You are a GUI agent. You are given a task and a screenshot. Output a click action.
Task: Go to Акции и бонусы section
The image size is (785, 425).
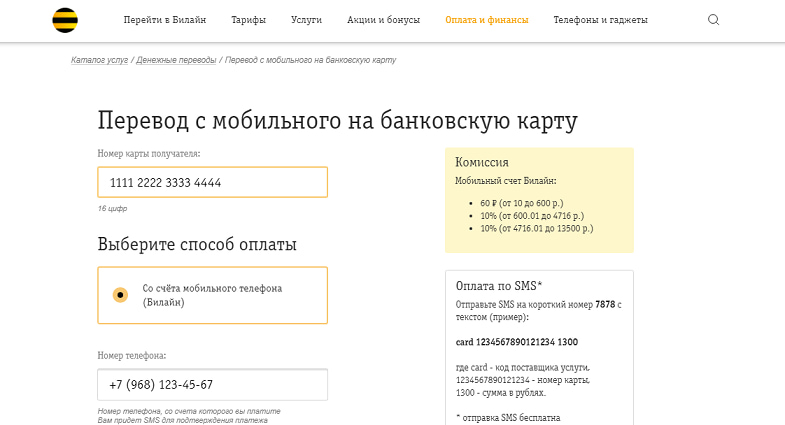pos(383,20)
